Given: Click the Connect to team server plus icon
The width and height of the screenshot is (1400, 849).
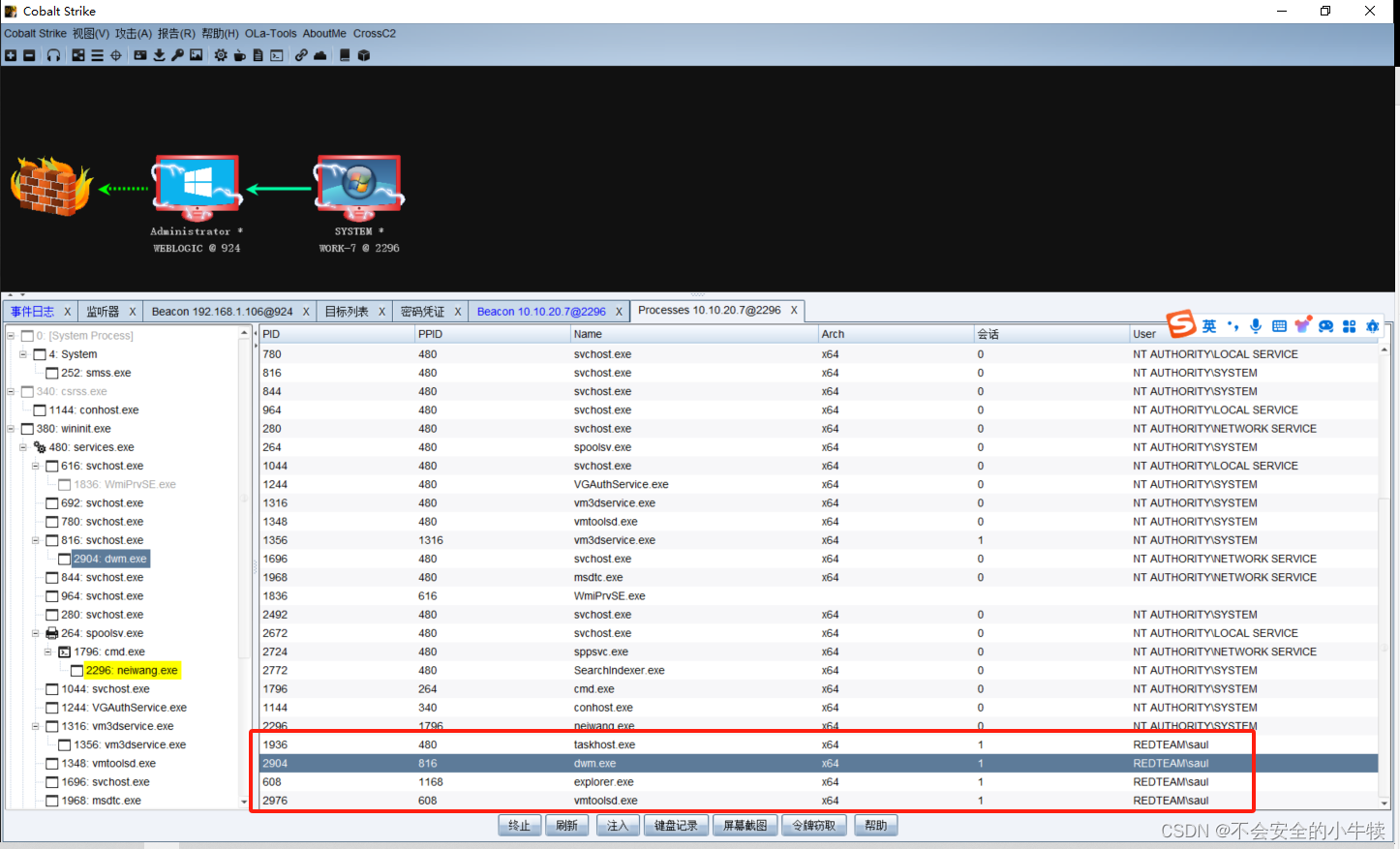Looking at the screenshot, I should pyautogui.click(x=11, y=55).
